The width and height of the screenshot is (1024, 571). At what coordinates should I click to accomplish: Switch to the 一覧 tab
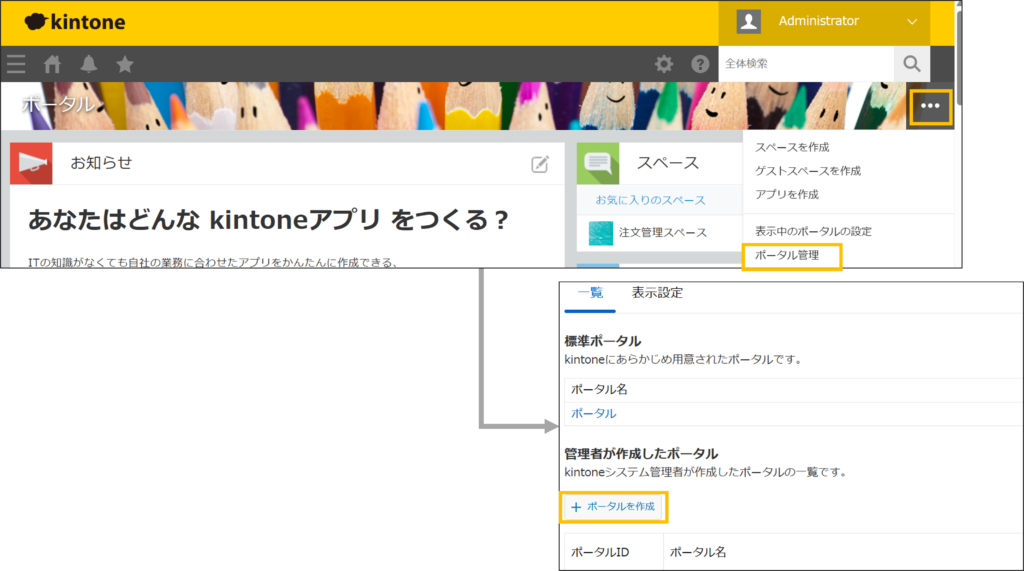[x=590, y=293]
